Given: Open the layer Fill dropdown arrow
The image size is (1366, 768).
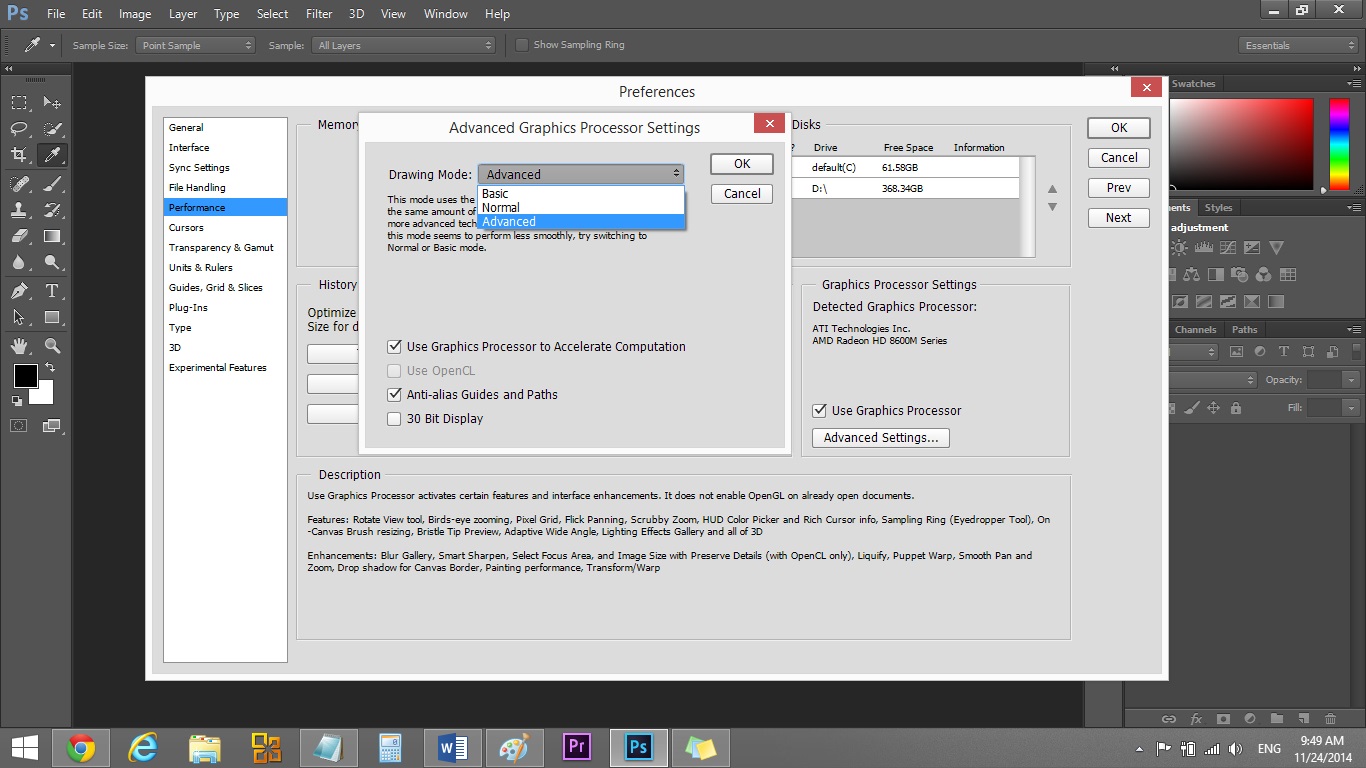Looking at the screenshot, I should pos(1351,408).
